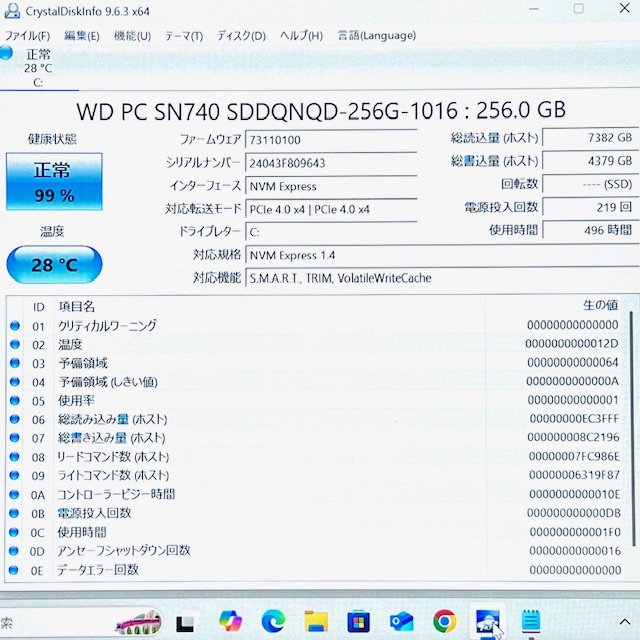Show hidden system tray icons chevron
Screen dimensions: 640x640
(x=624, y=622)
